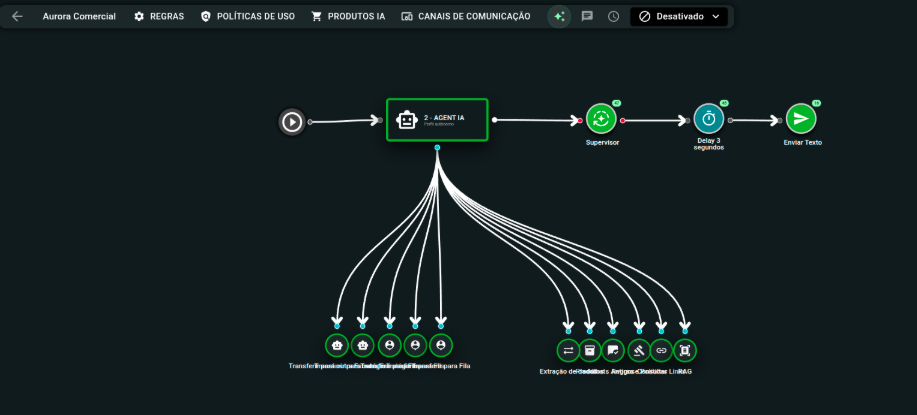917x415 pixels.
Task: Open the Extração de dados swap-arrows node
Action: (568, 350)
